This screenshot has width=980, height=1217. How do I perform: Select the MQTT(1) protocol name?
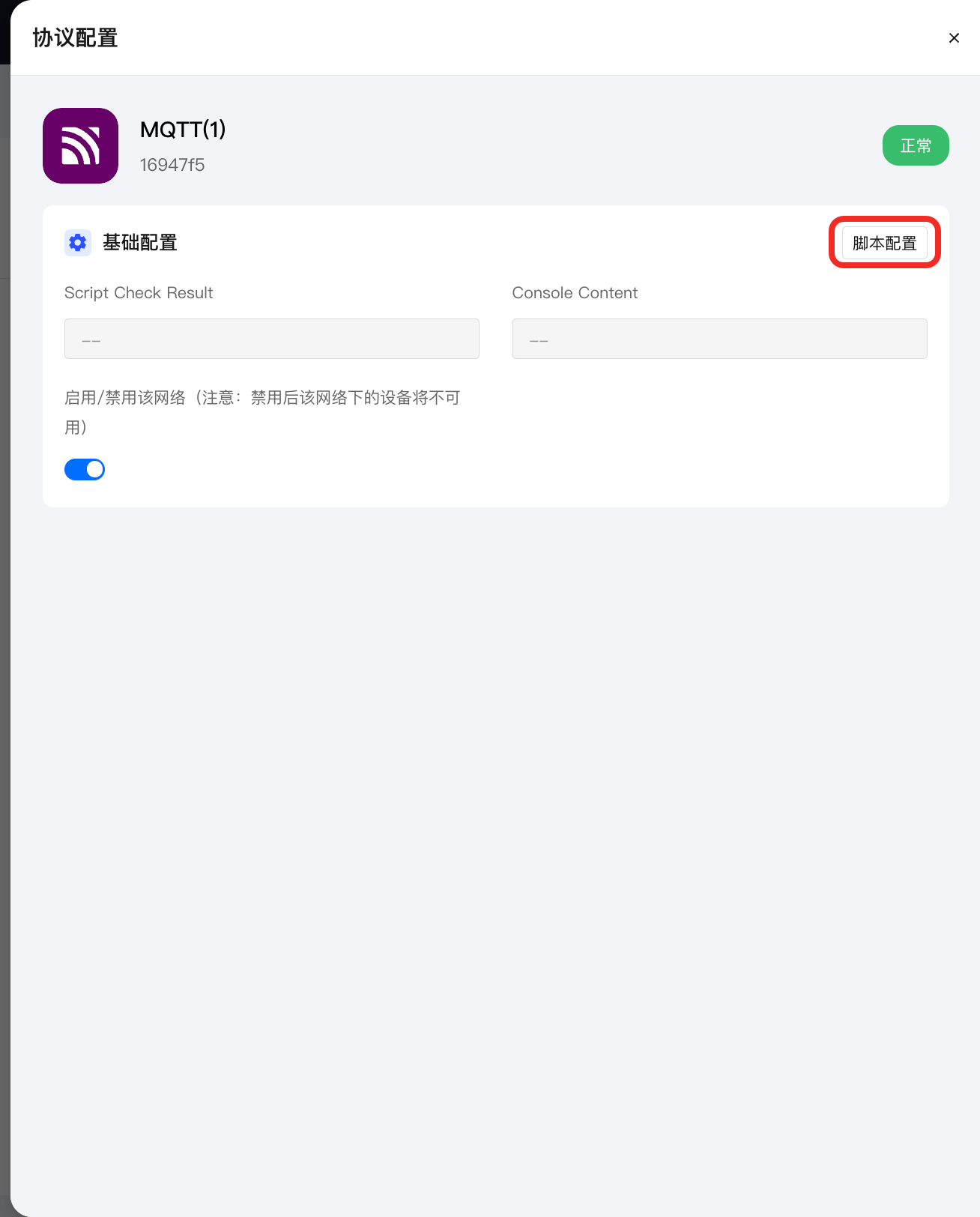point(183,130)
